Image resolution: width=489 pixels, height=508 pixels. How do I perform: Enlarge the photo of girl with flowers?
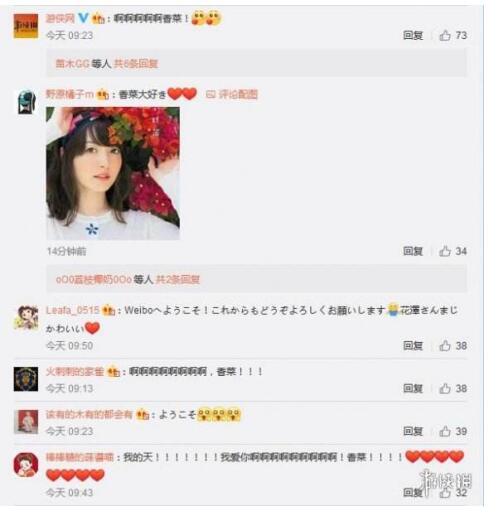pyautogui.click(x=113, y=173)
